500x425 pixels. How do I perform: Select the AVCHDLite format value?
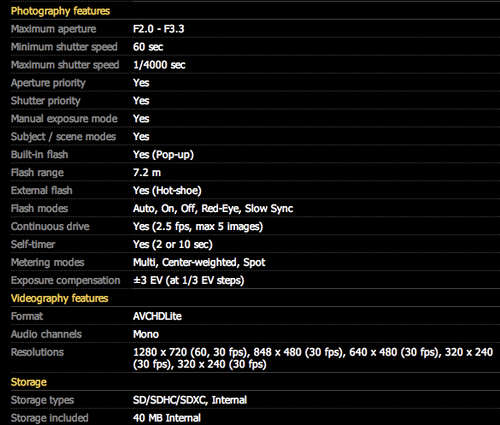coord(157,316)
